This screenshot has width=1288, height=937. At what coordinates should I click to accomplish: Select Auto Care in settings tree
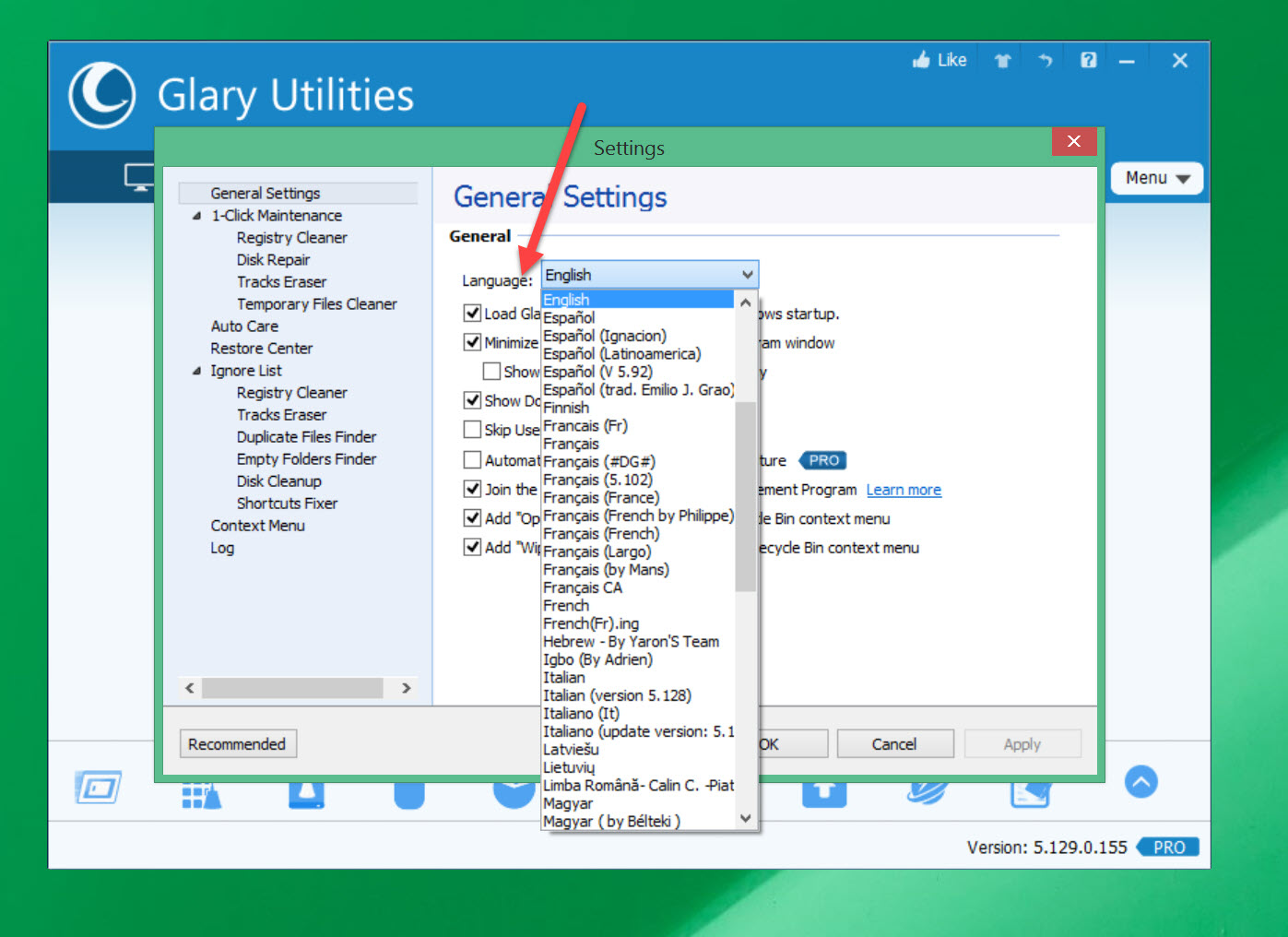[x=244, y=326]
